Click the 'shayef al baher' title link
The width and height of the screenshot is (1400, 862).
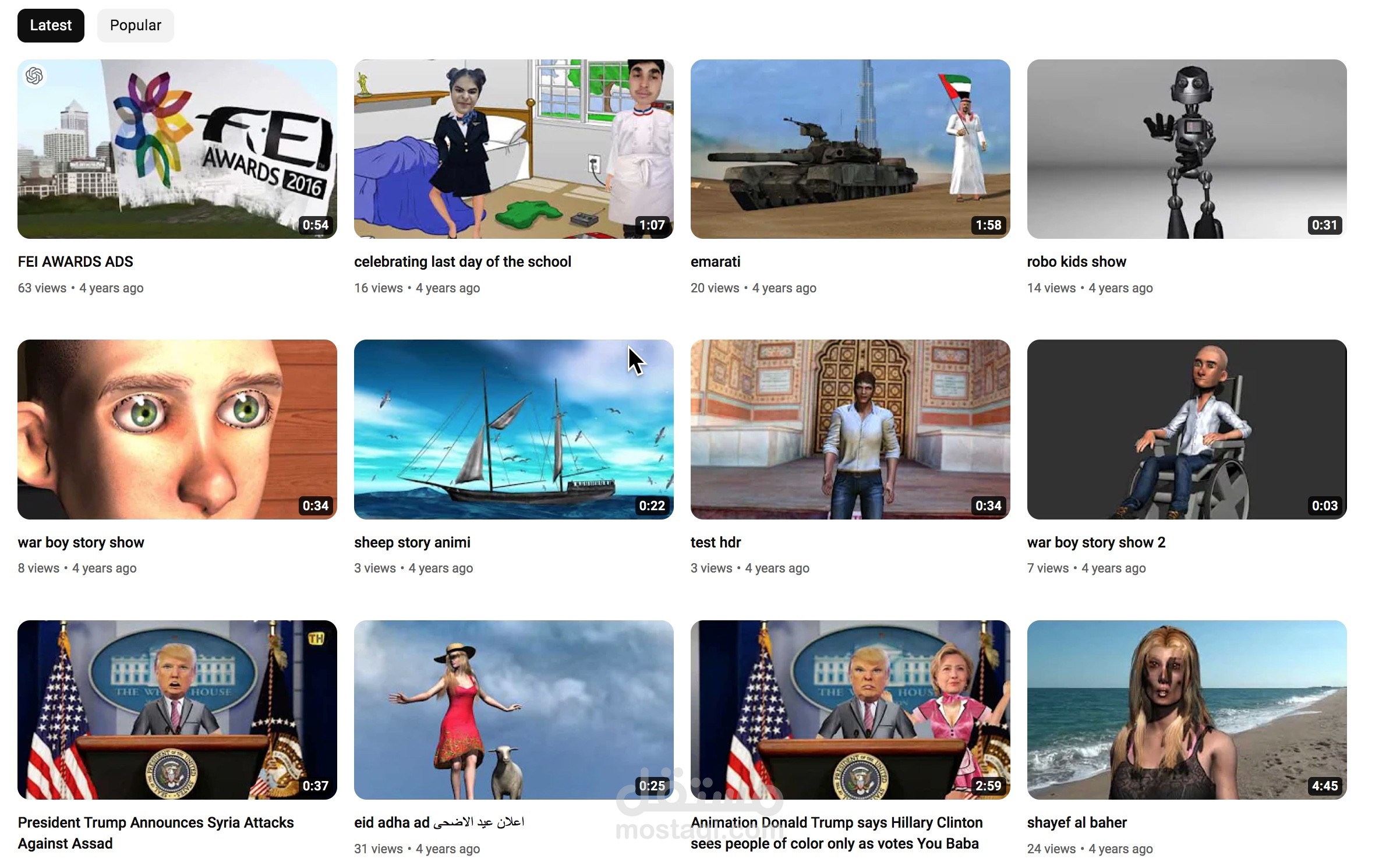click(x=1077, y=822)
